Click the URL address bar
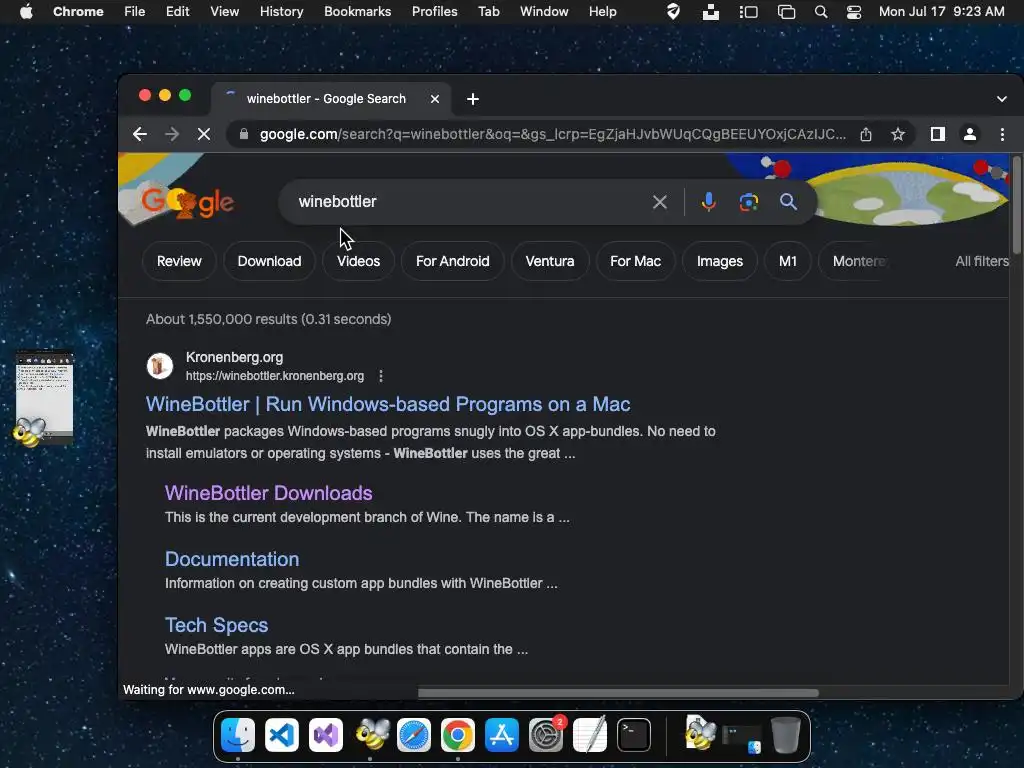The width and height of the screenshot is (1024, 768). tap(552, 135)
